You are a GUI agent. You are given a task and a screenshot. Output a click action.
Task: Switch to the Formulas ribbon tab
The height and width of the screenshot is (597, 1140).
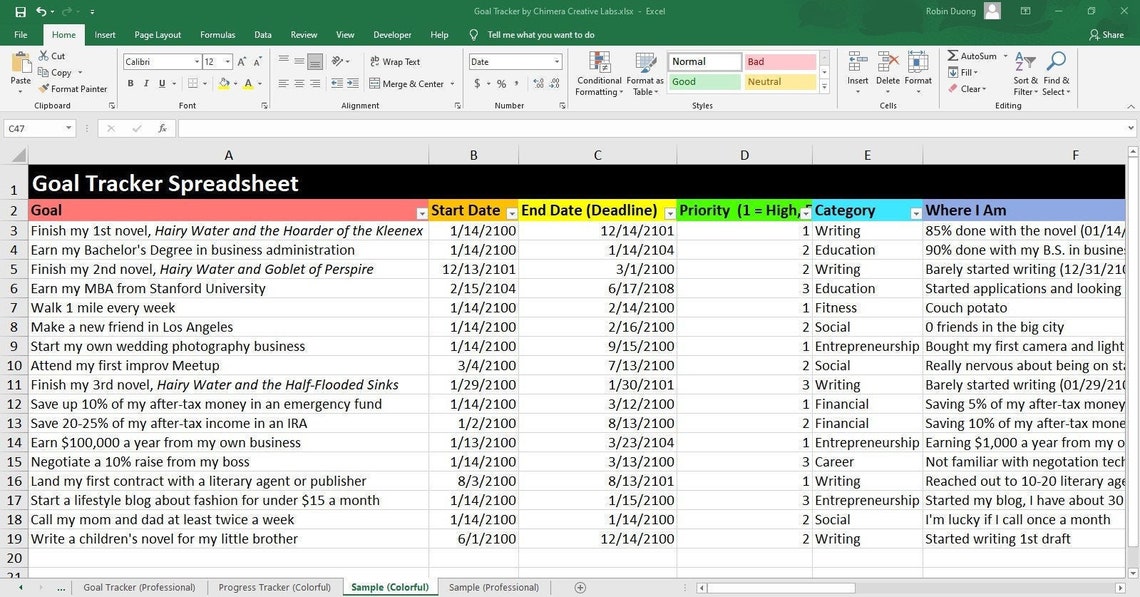tap(217, 34)
